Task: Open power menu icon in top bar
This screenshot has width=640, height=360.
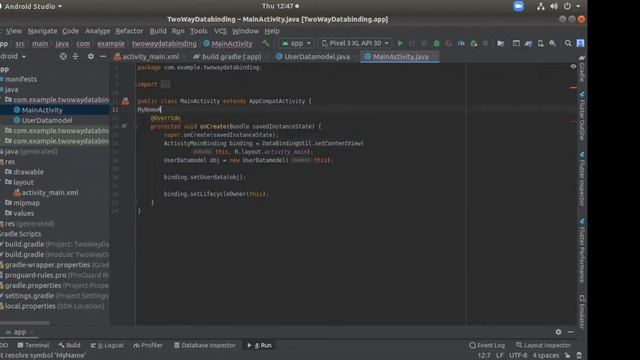Action: pyautogui.click(x=567, y=6)
